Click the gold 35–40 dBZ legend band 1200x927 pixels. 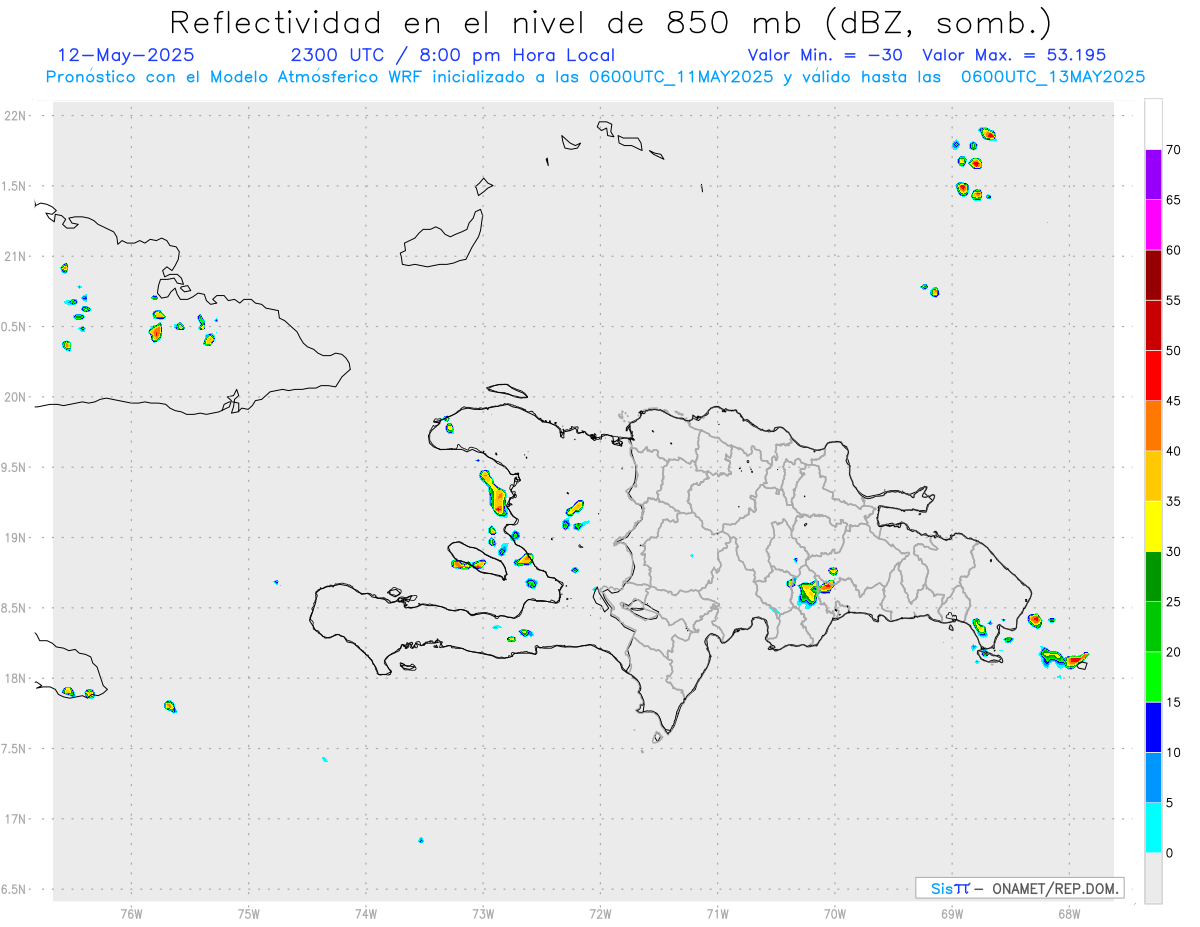coord(1153,476)
